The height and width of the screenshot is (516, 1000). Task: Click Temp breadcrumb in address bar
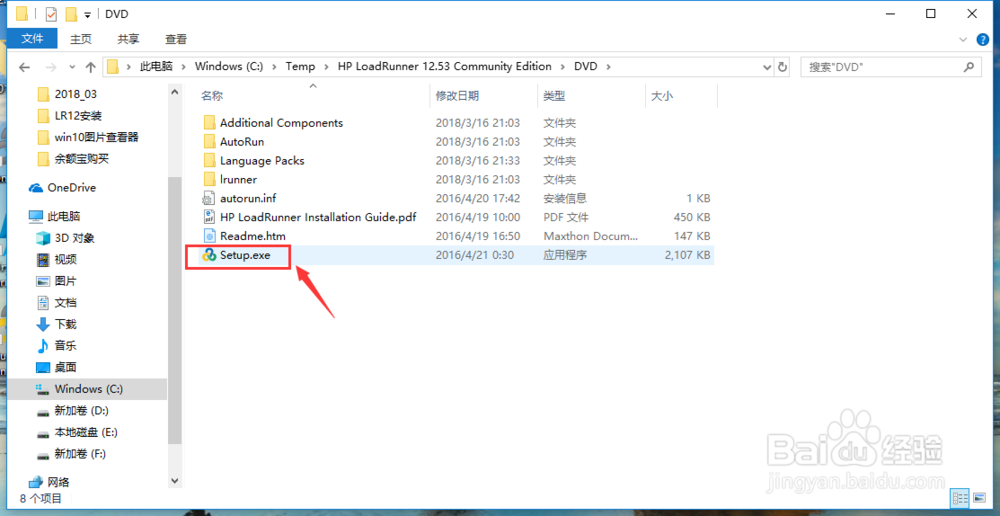coord(300,66)
